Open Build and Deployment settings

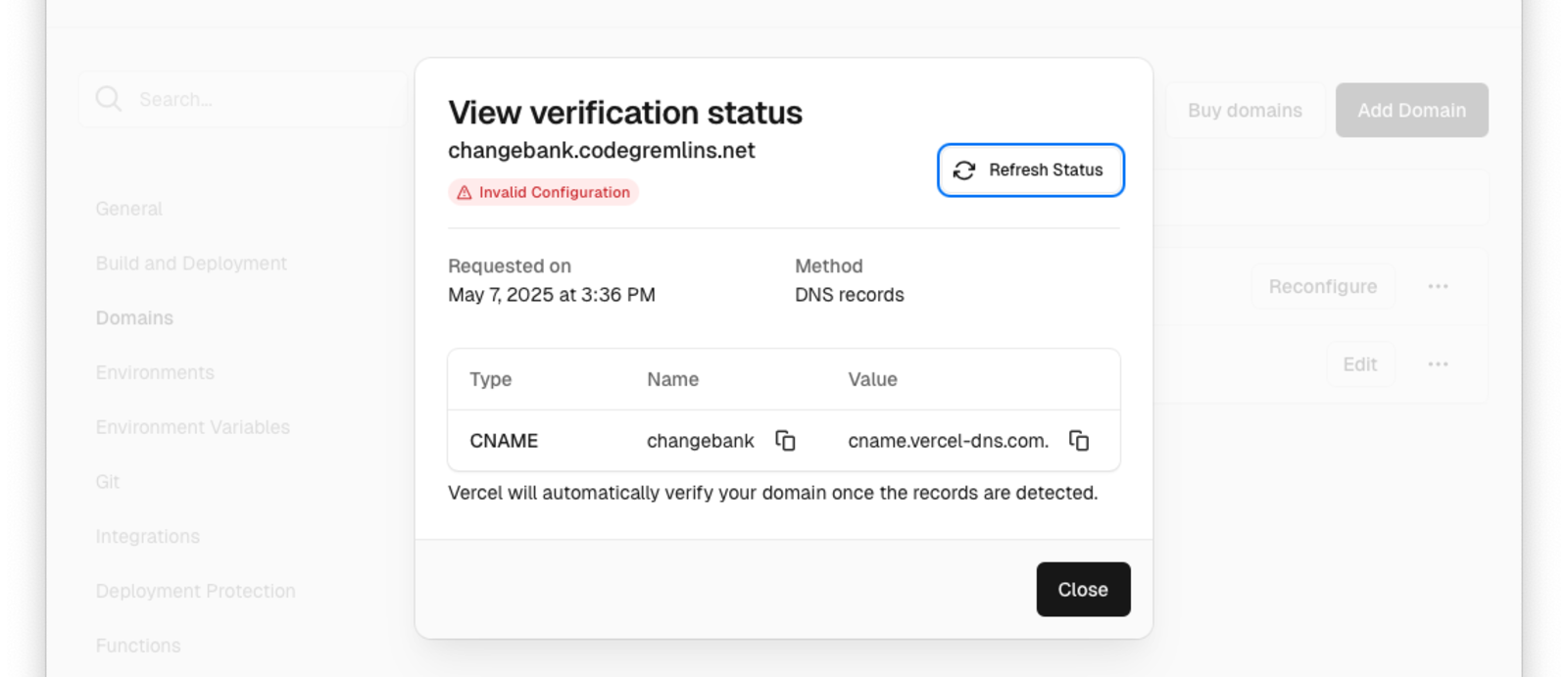pos(191,264)
